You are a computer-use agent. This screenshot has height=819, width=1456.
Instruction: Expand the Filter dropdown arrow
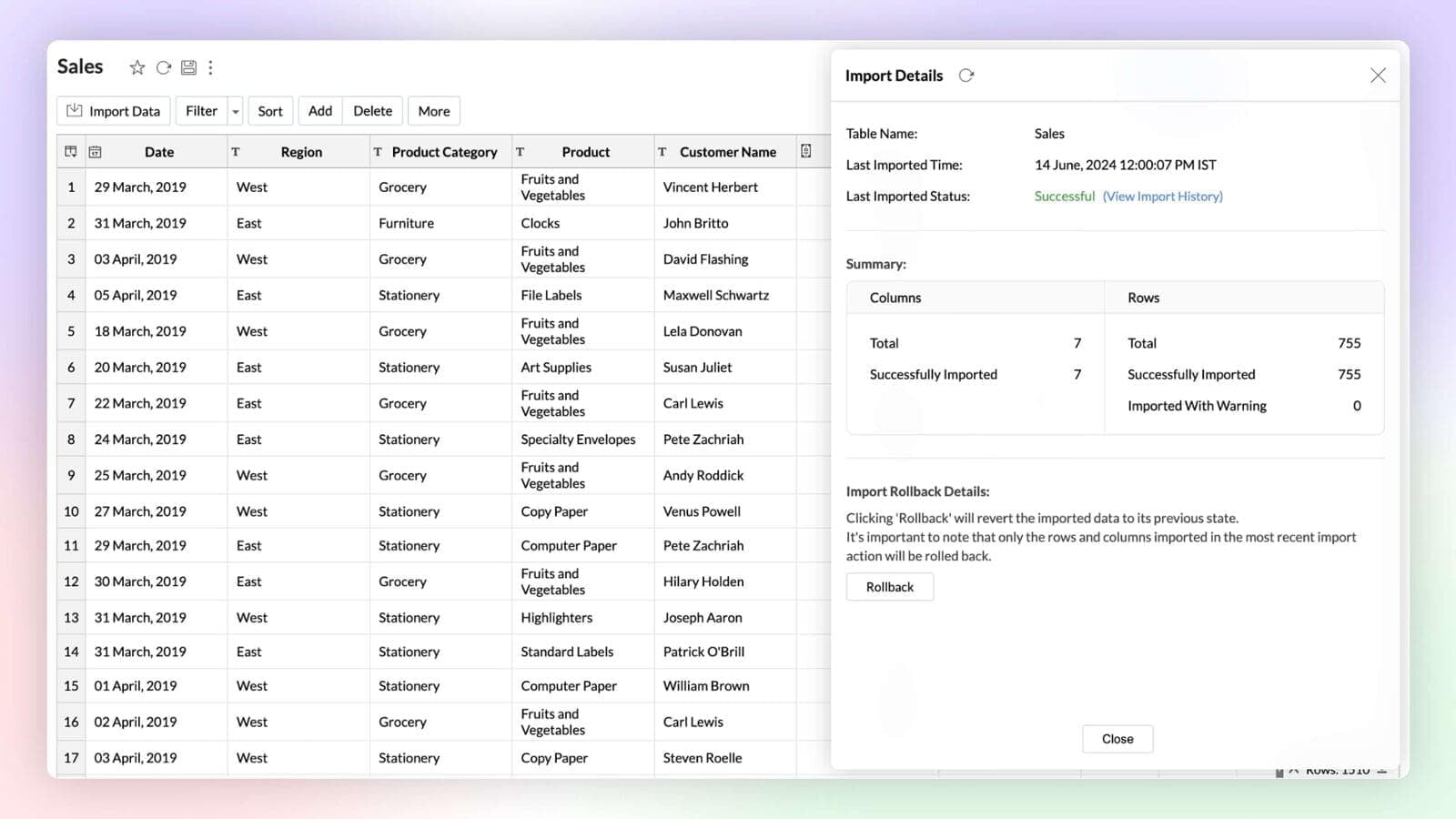[236, 111]
